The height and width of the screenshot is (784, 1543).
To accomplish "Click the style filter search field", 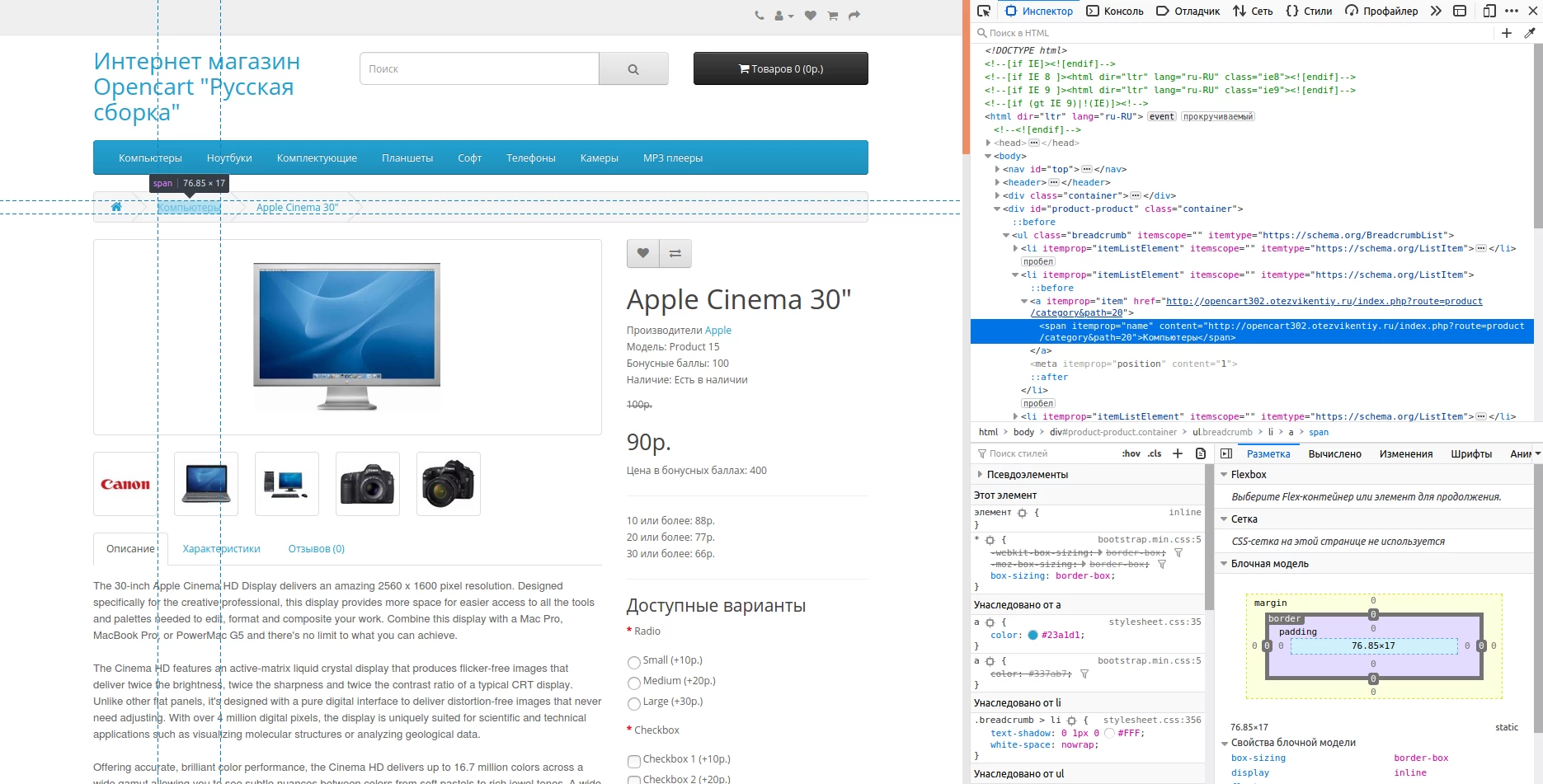I will pyautogui.click(x=1043, y=453).
